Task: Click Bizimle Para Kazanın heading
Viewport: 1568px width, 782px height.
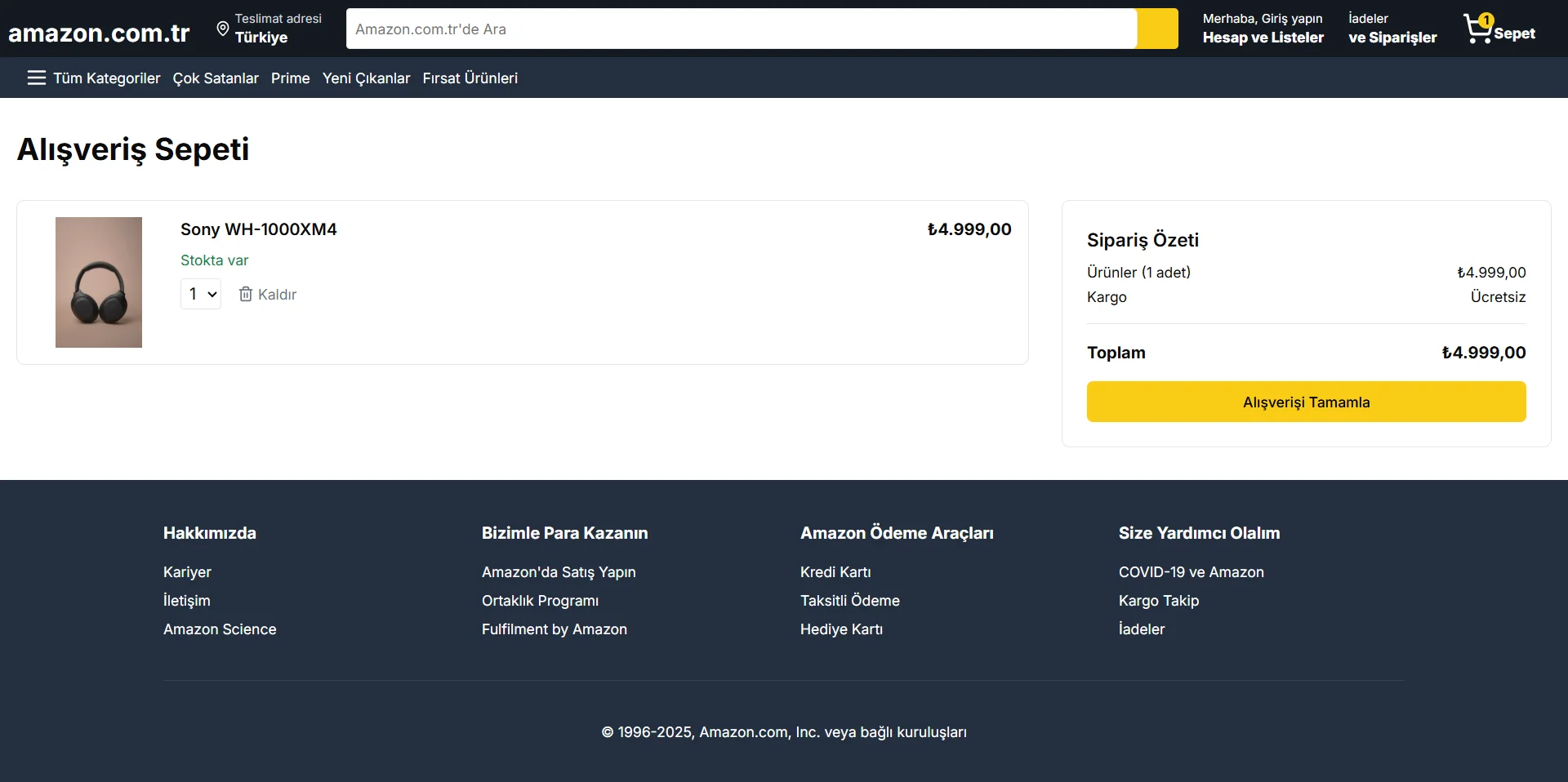Action: click(564, 533)
